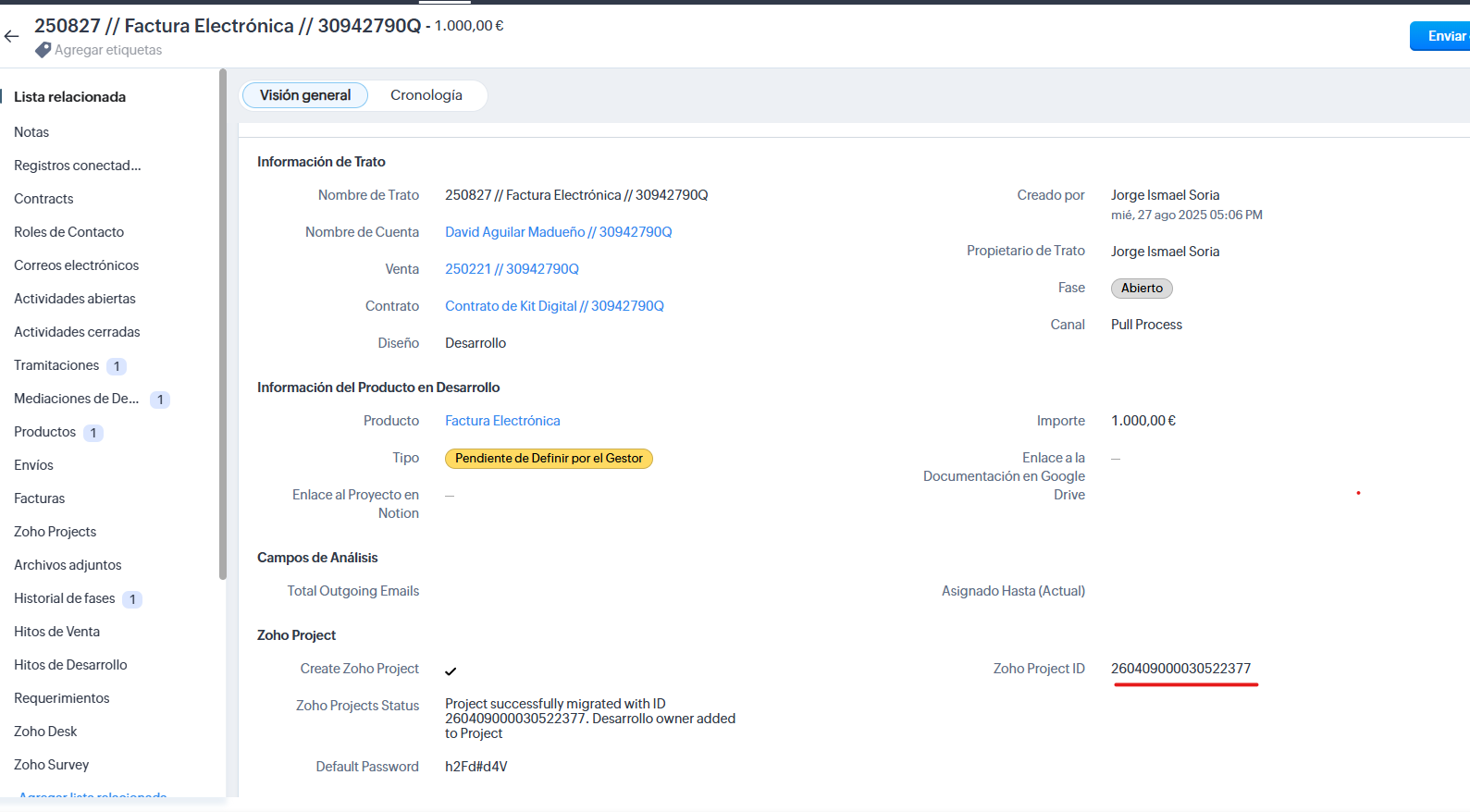1470x812 pixels.
Task: Open Mediaciones de De... related list
Action: coord(76,399)
